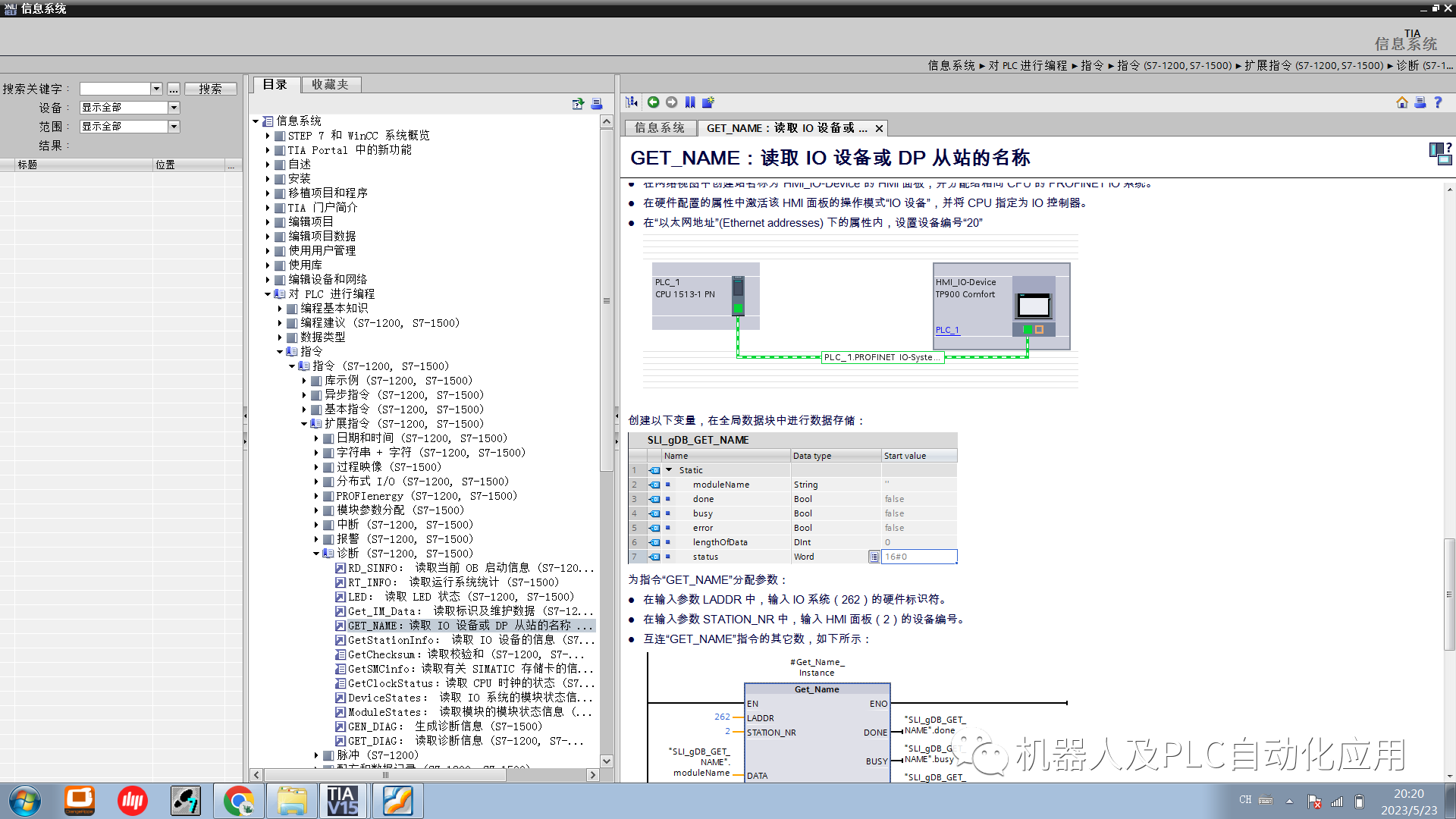1456x819 pixels.
Task: Open the 设备 display filter dropdown
Action: [x=174, y=107]
